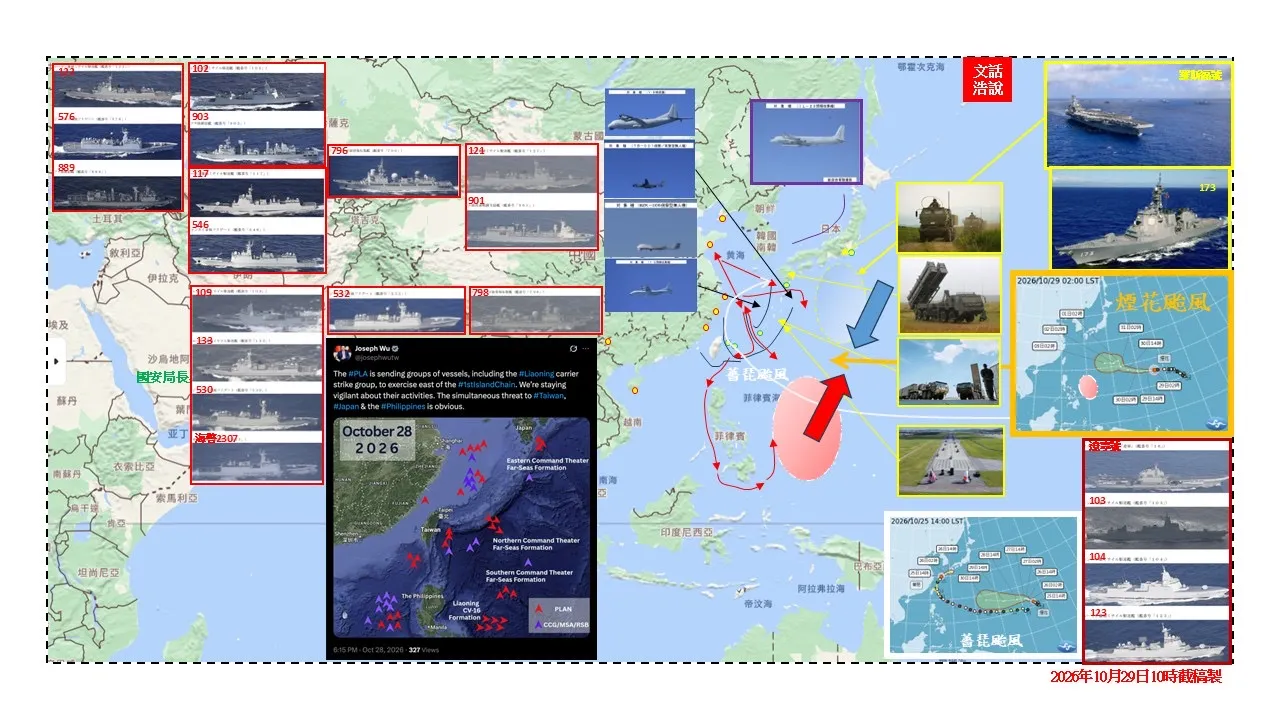1280x720 pixels.
Task: Expand the map side panel arrow tab
Action: [57, 361]
